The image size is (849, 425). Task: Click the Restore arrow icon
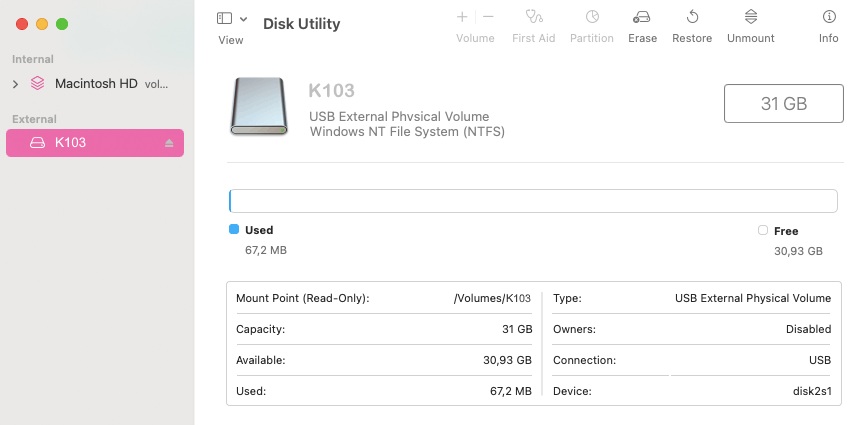(x=692, y=17)
